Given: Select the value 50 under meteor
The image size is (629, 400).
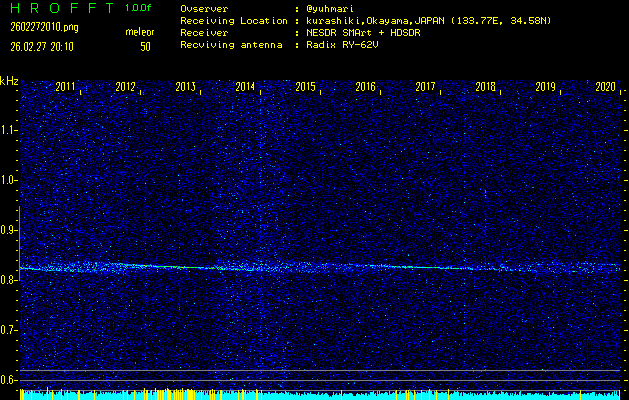Looking at the screenshot, I should [x=146, y=46].
